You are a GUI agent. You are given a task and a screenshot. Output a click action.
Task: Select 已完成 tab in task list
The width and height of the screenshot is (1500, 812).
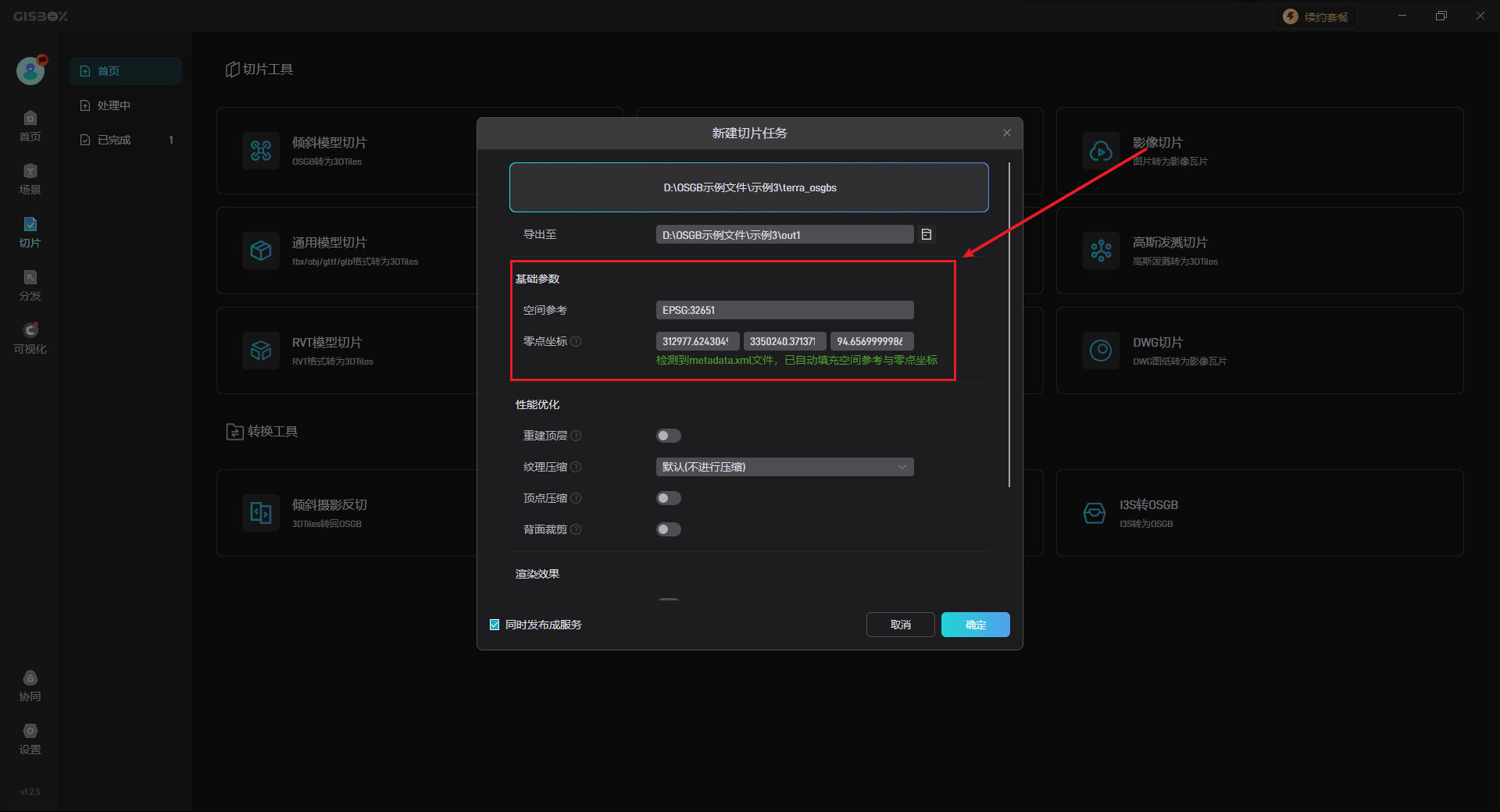click(x=126, y=140)
